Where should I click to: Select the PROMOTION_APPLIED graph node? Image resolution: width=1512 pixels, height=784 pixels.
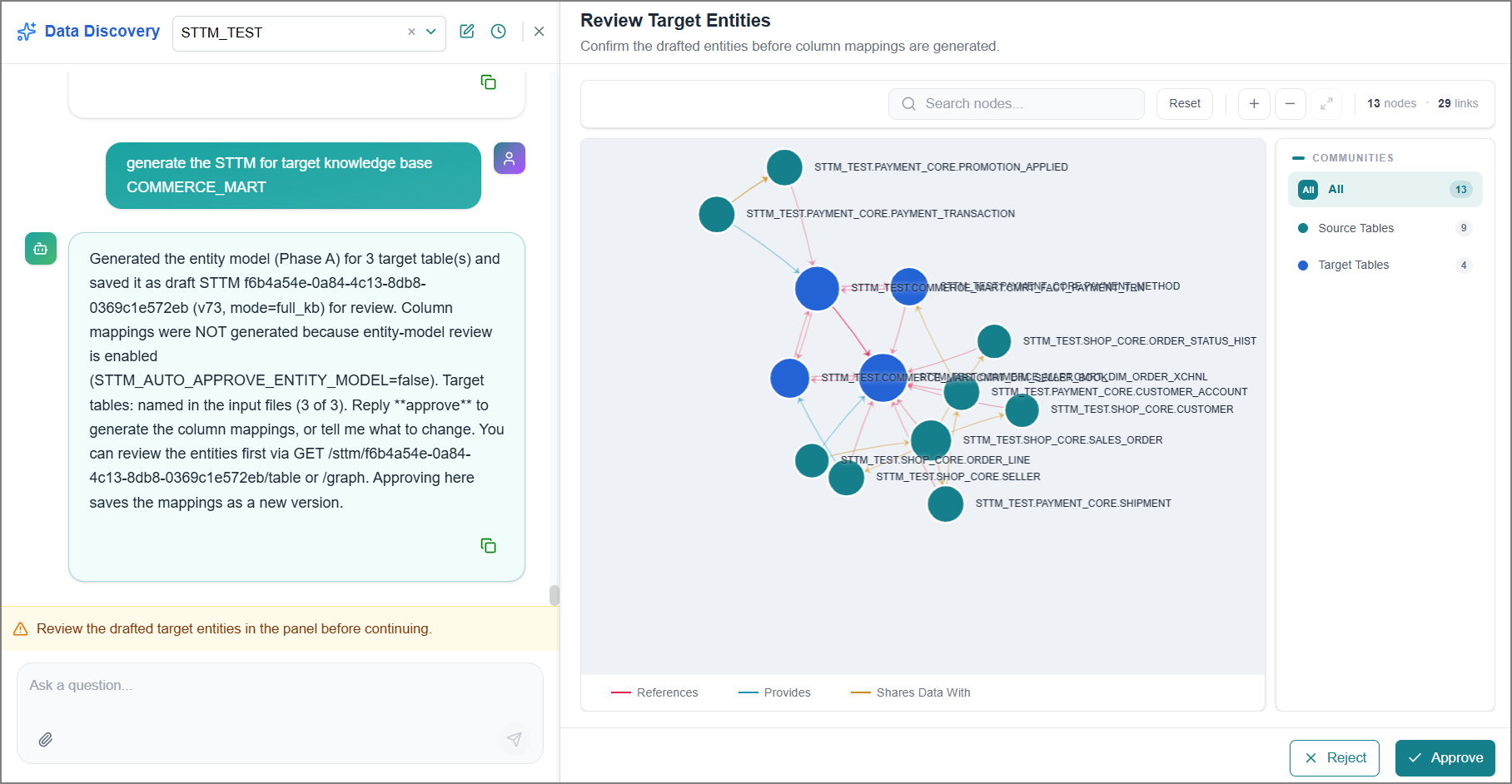click(x=784, y=167)
